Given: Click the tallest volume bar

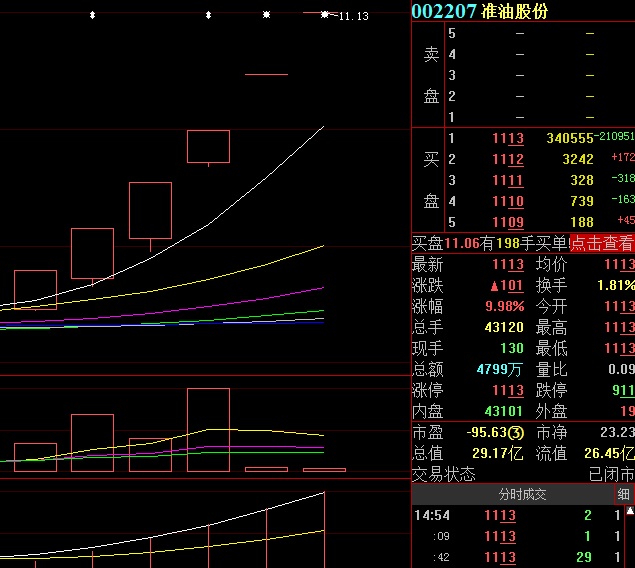Looking at the screenshot, I should [208, 429].
